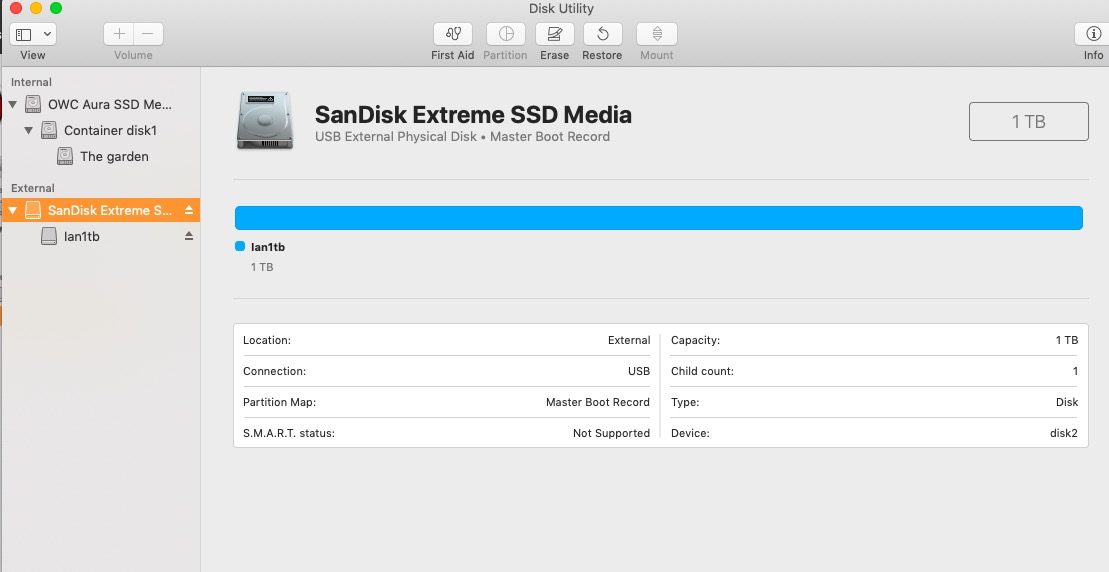
Task: Remove a volume with the minus button
Action: coord(148,34)
